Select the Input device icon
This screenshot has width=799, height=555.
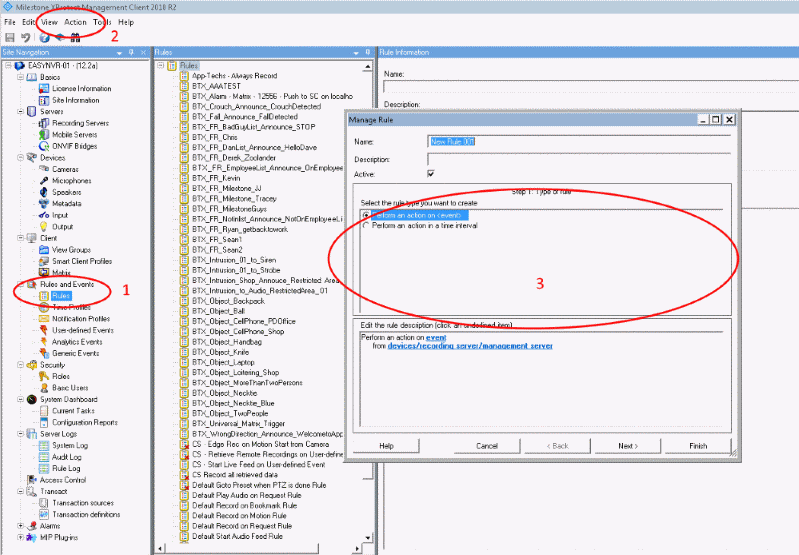pyautogui.click(x=44, y=215)
